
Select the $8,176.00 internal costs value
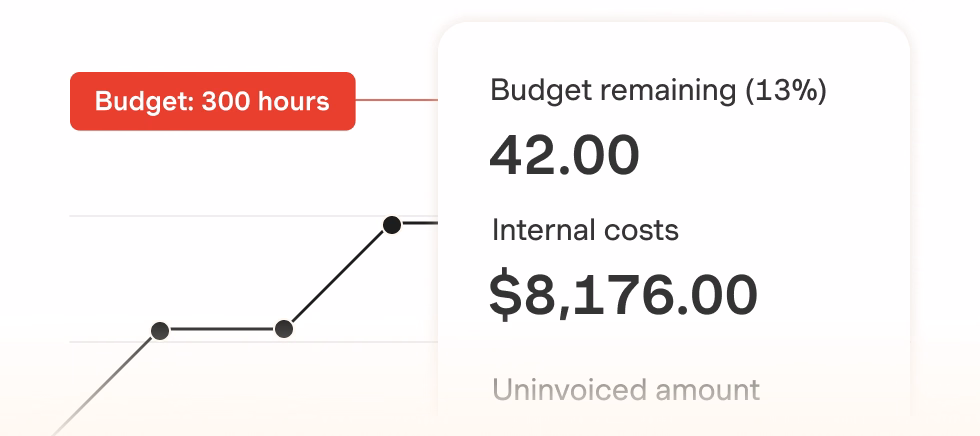[x=622, y=293]
